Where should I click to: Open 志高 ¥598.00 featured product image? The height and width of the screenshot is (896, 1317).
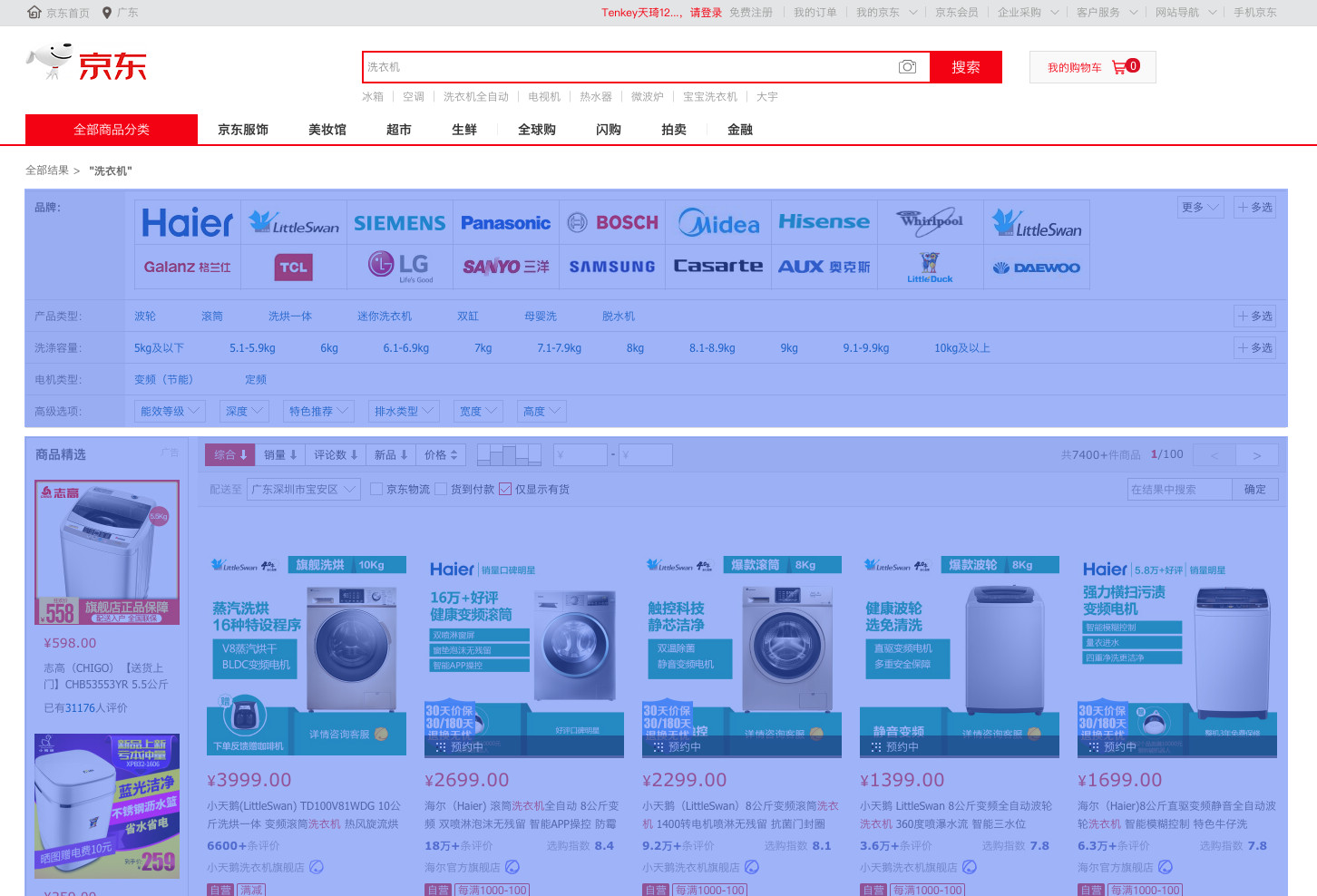(107, 553)
